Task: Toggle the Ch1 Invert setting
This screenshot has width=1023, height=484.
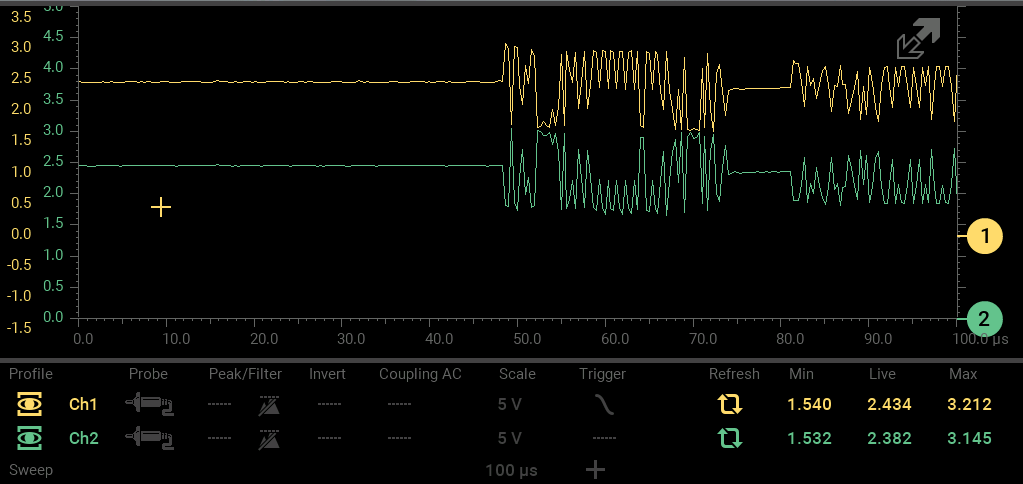Action: (331, 405)
